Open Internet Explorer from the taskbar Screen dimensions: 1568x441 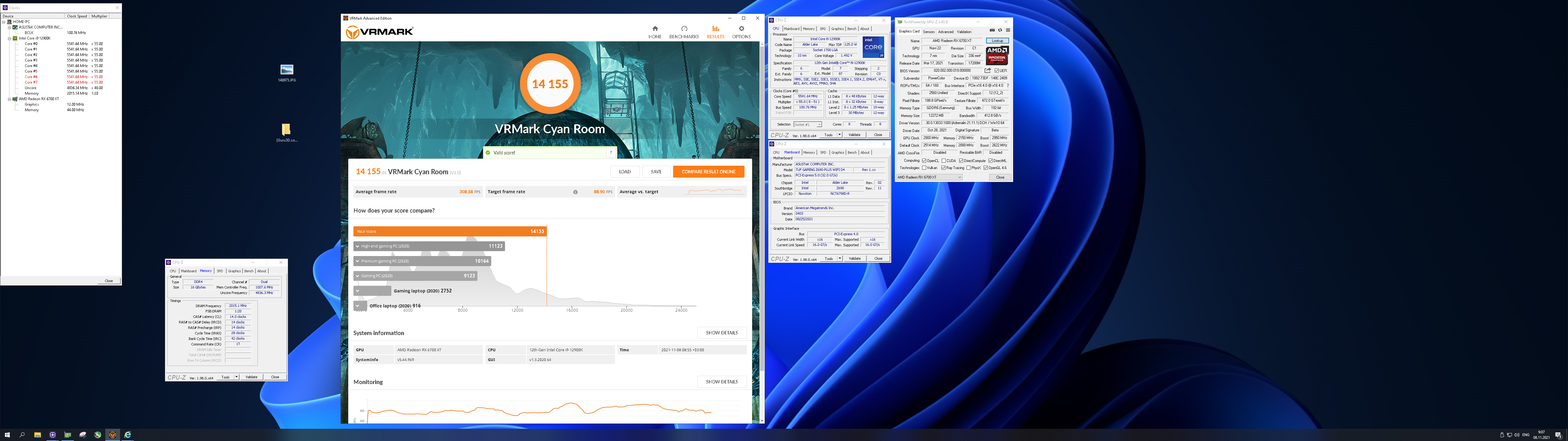click(128, 435)
